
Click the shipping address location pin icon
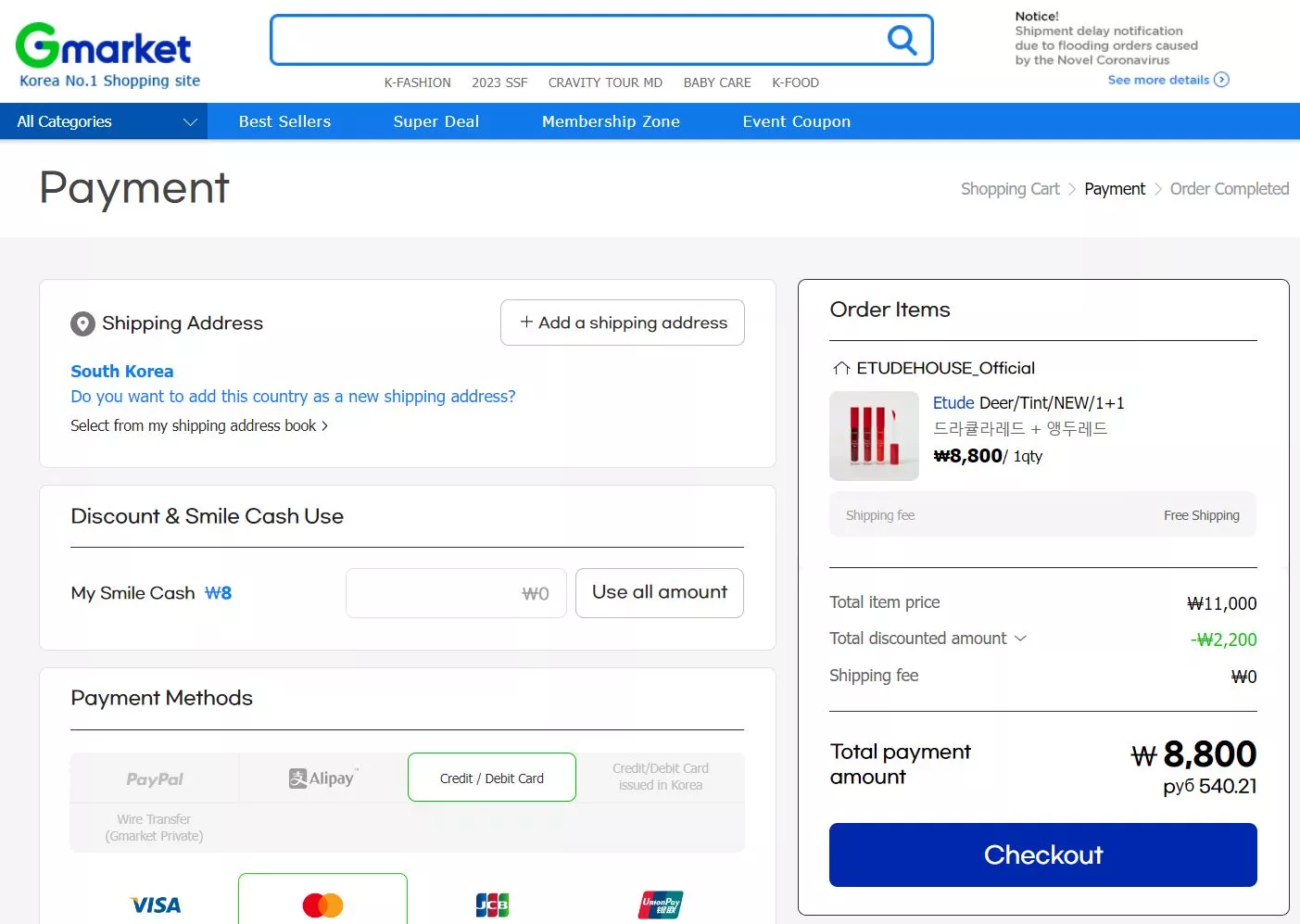tap(82, 323)
